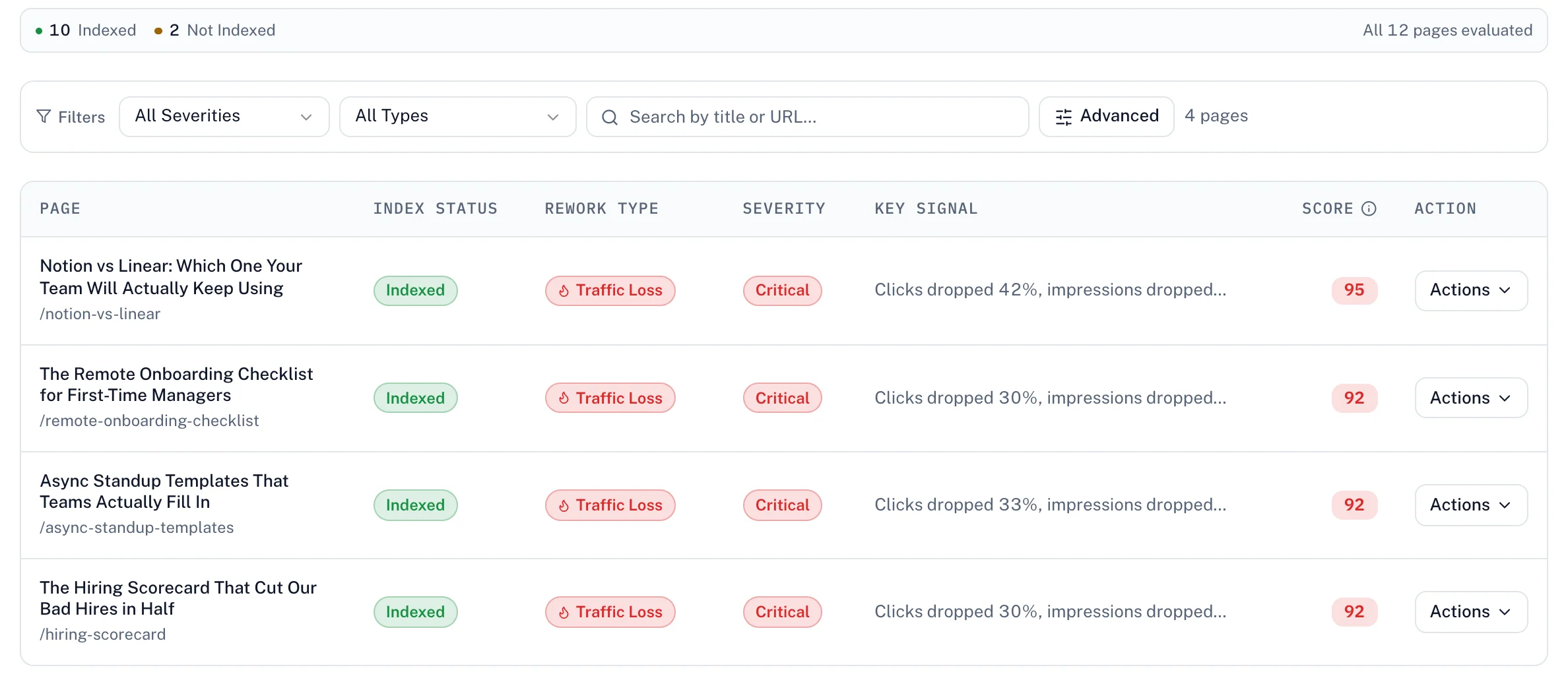Click the search magnifier icon
The image size is (1568, 678).
pyautogui.click(x=610, y=117)
